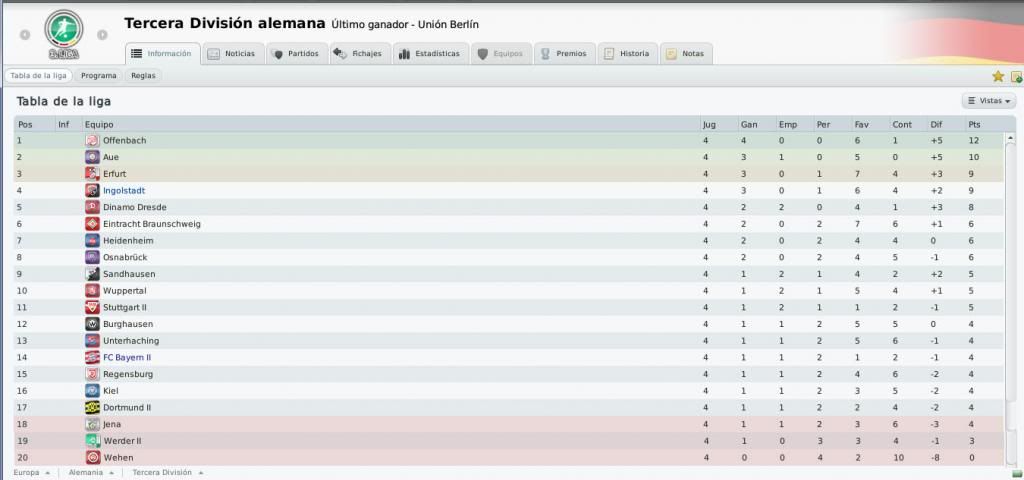Go to previous competition with left arrow

pyautogui.click(x=25, y=35)
